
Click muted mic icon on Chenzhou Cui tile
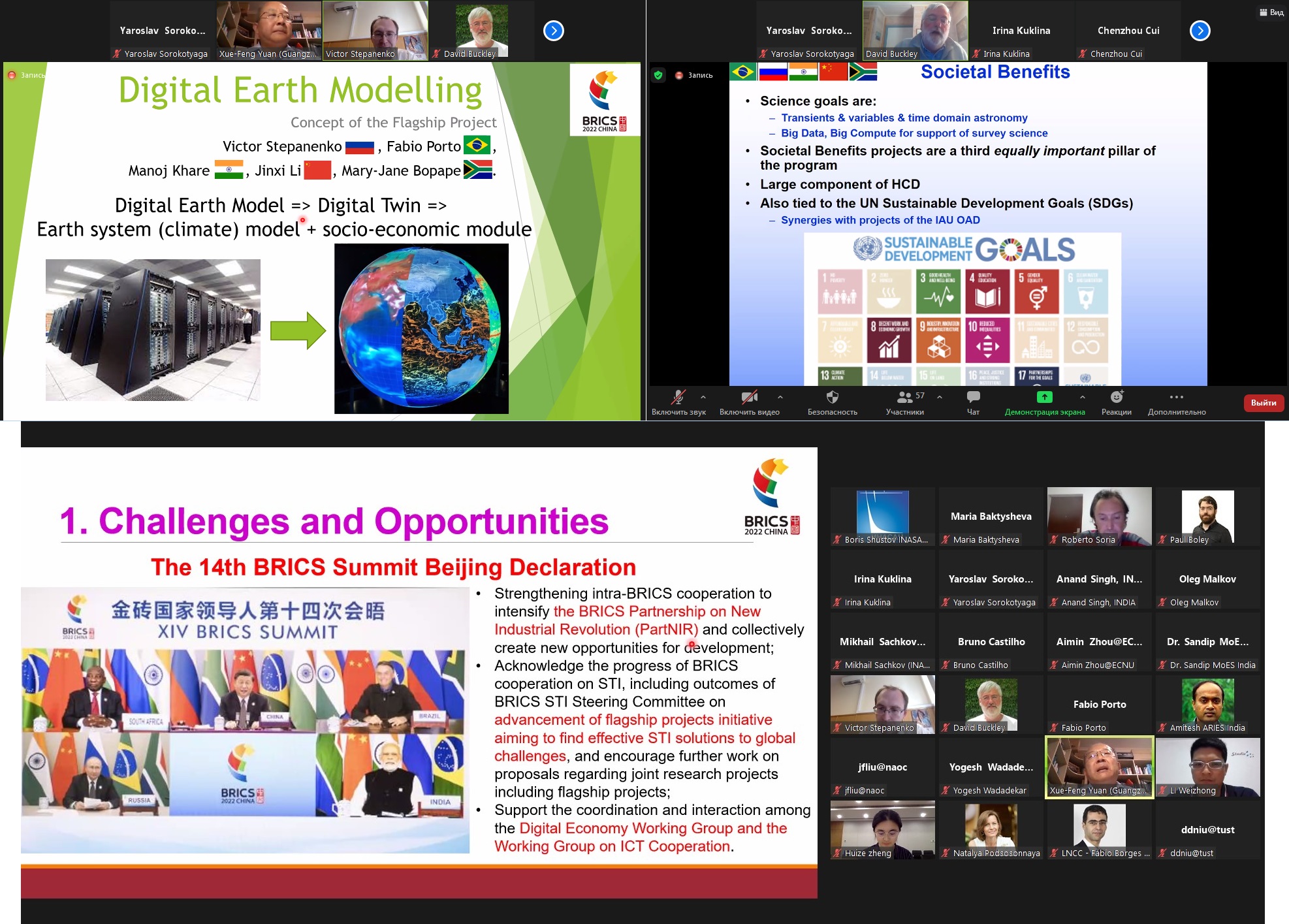[1083, 54]
